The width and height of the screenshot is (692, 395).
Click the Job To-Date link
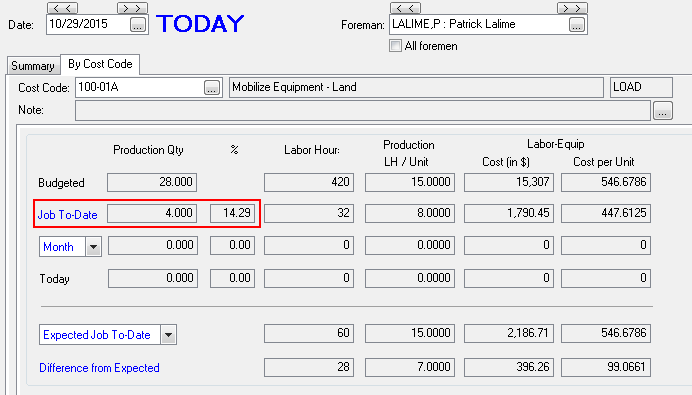[68, 214]
